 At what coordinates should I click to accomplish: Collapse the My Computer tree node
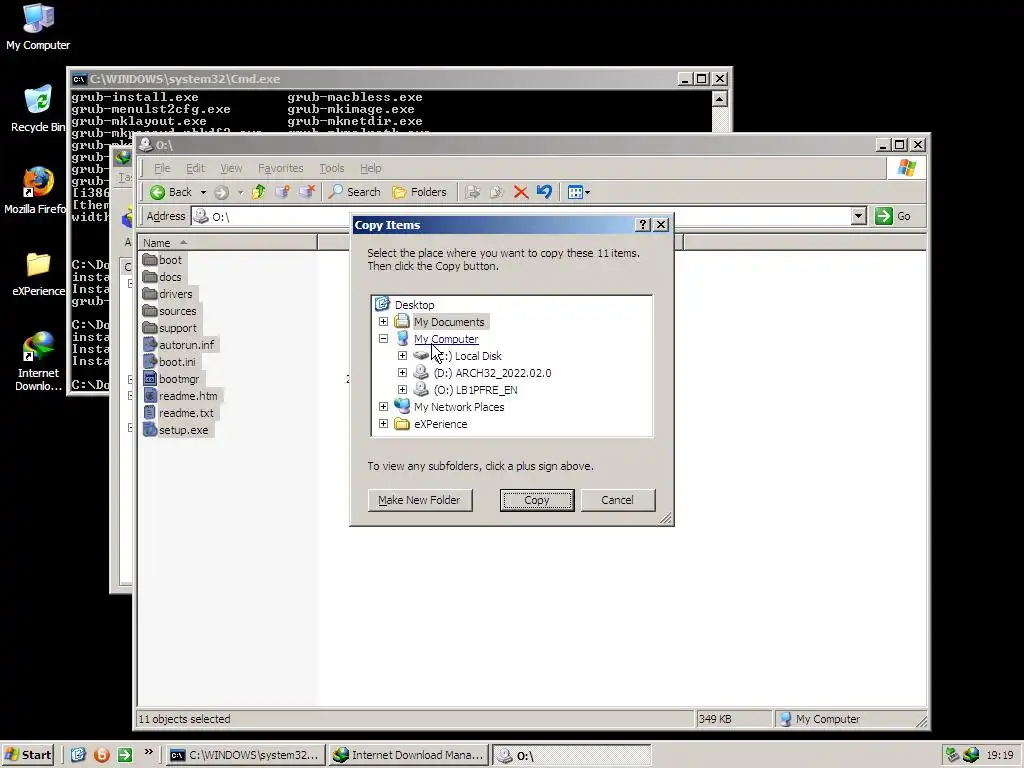383,338
